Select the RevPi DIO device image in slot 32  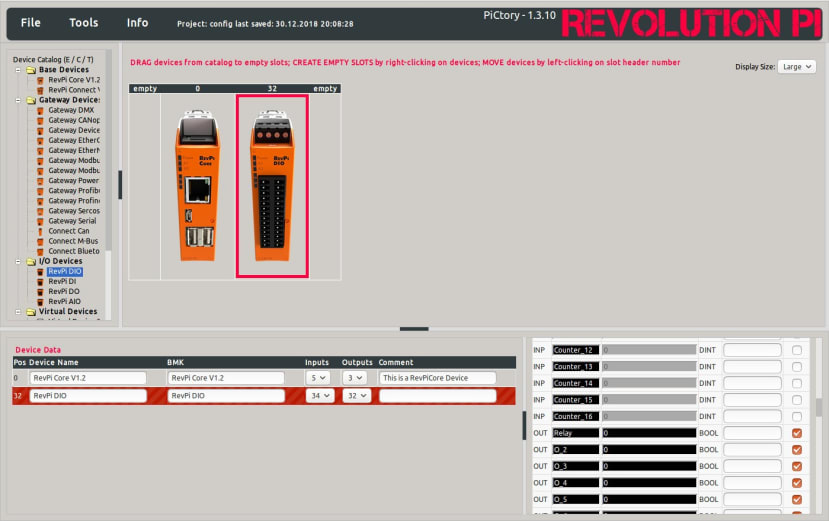point(272,186)
